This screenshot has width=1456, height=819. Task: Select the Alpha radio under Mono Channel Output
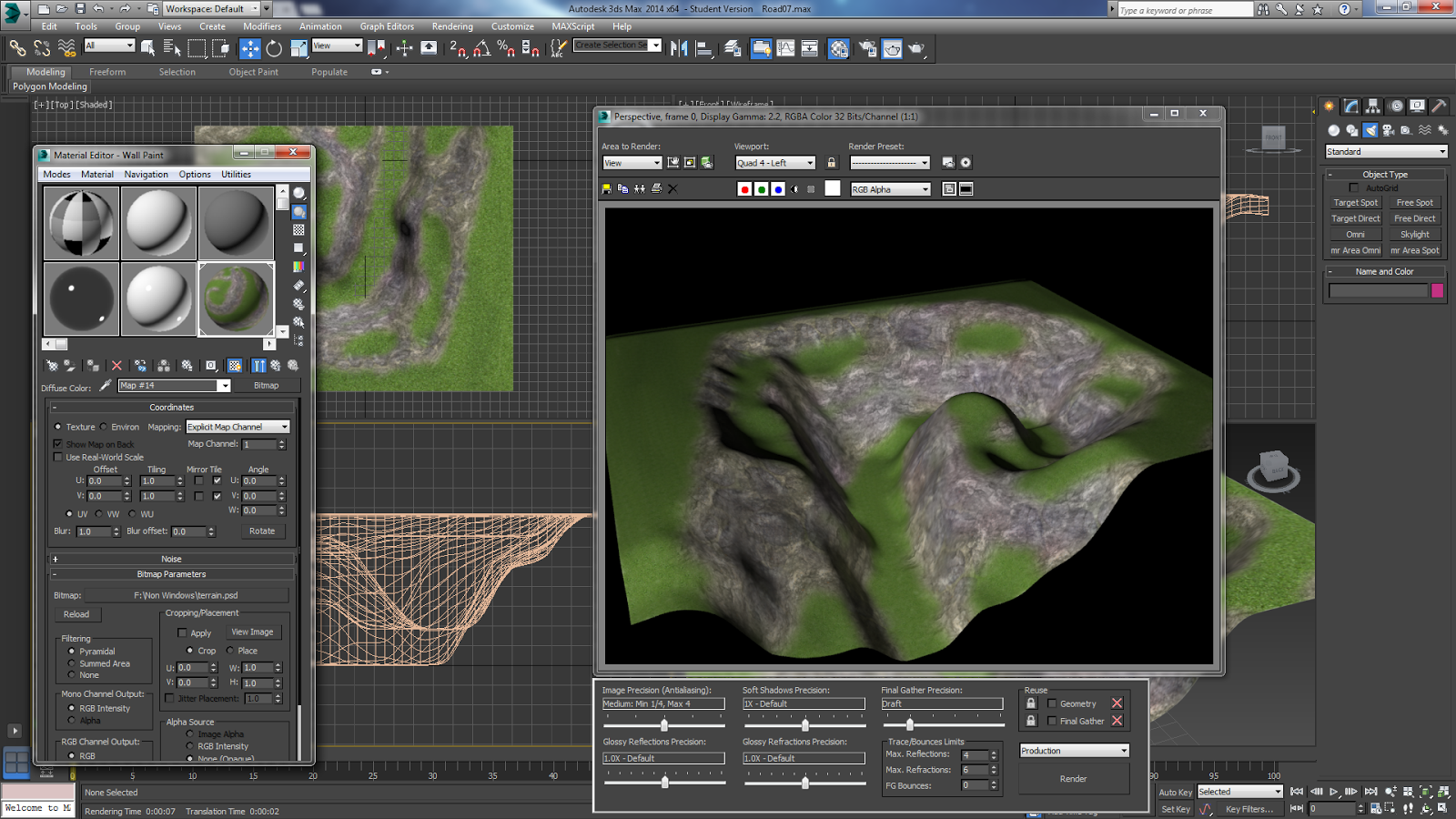pos(73,720)
